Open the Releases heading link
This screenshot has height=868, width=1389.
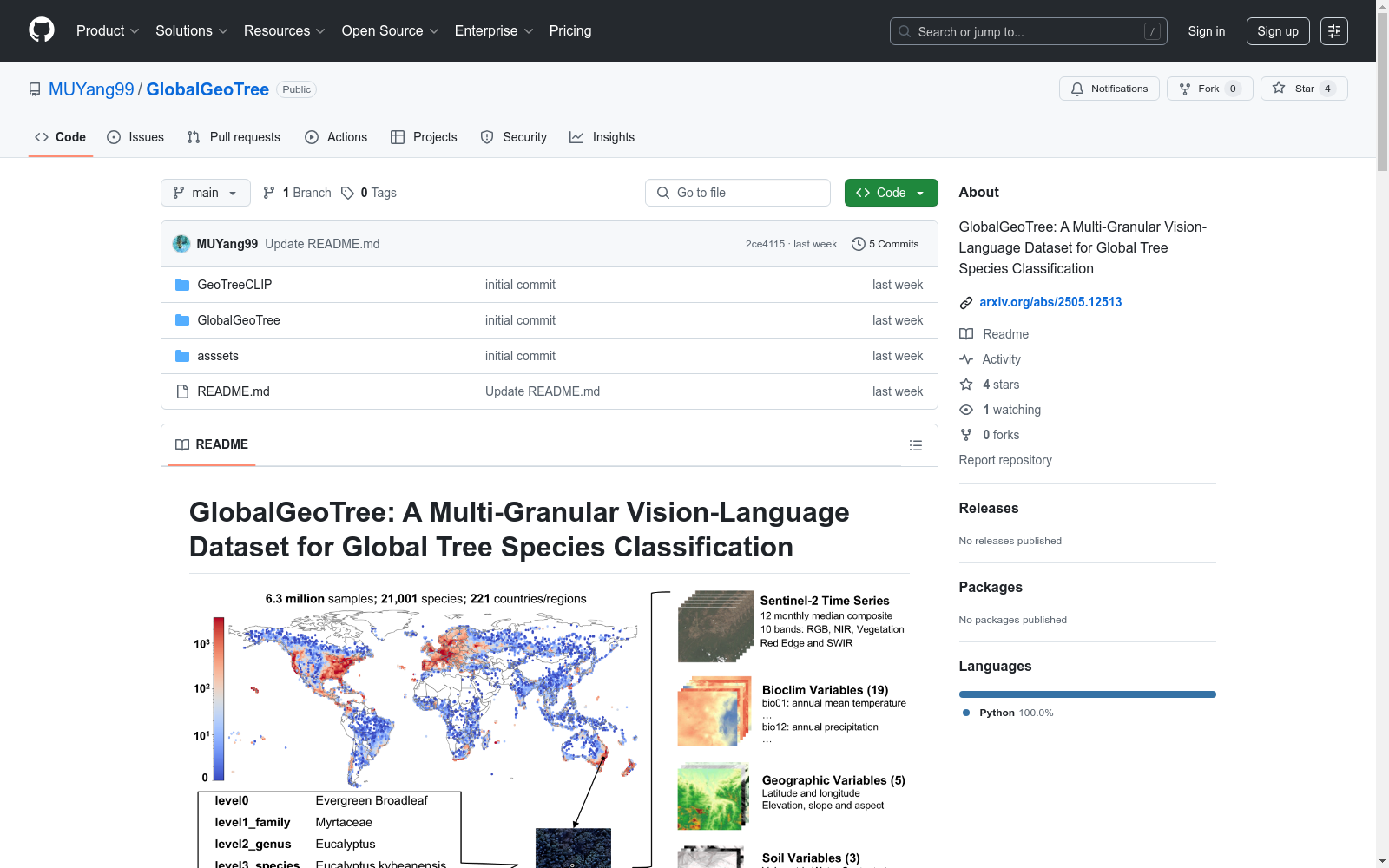click(x=989, y=509)
